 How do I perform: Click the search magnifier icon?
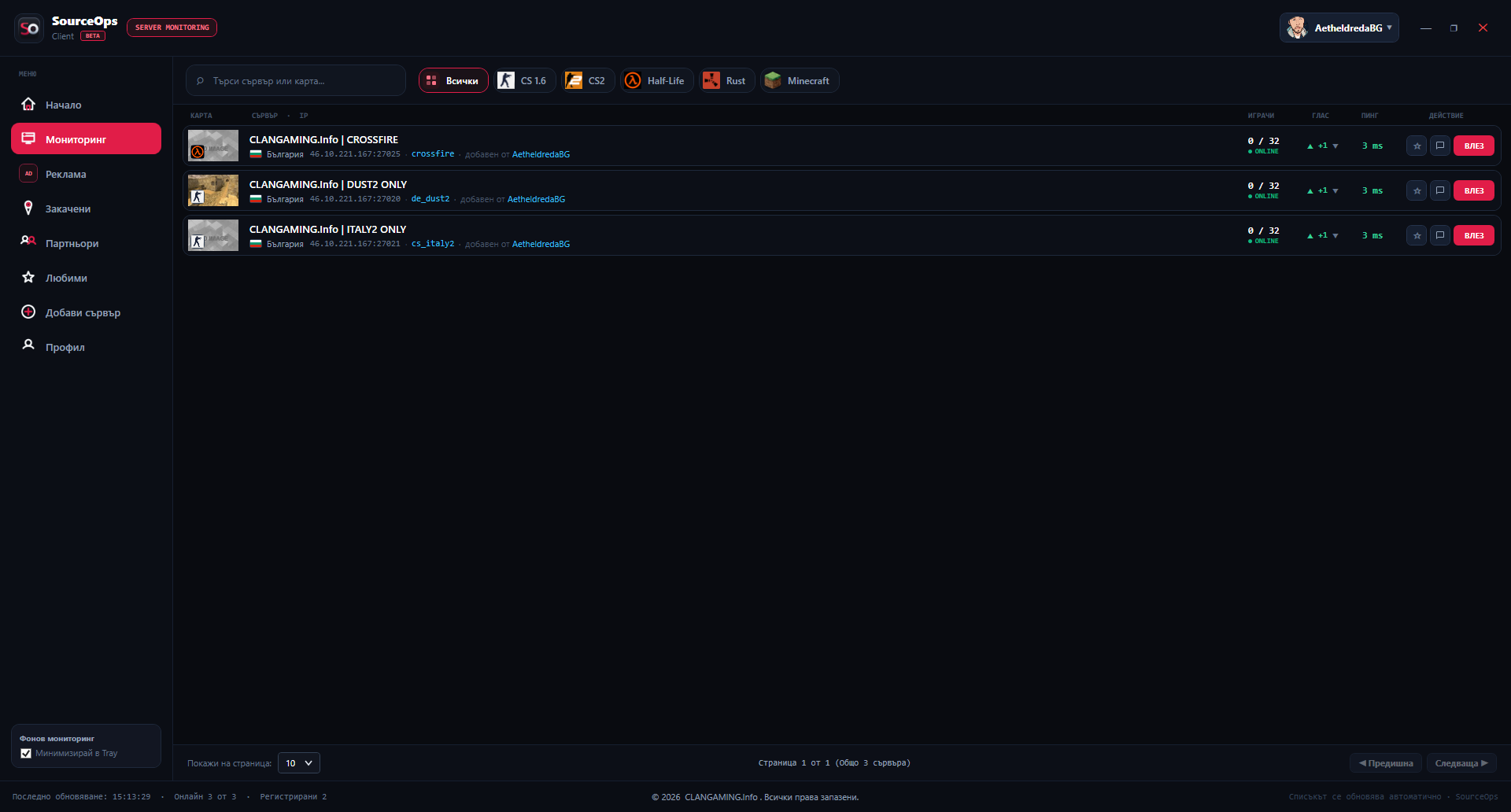(200, 81)
